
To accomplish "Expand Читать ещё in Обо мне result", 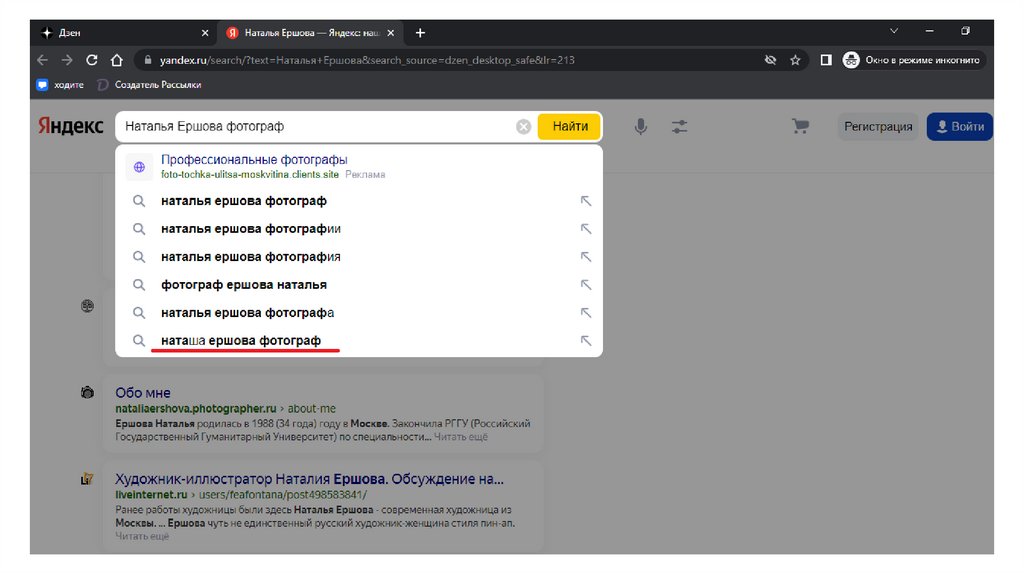I will 460,437.
